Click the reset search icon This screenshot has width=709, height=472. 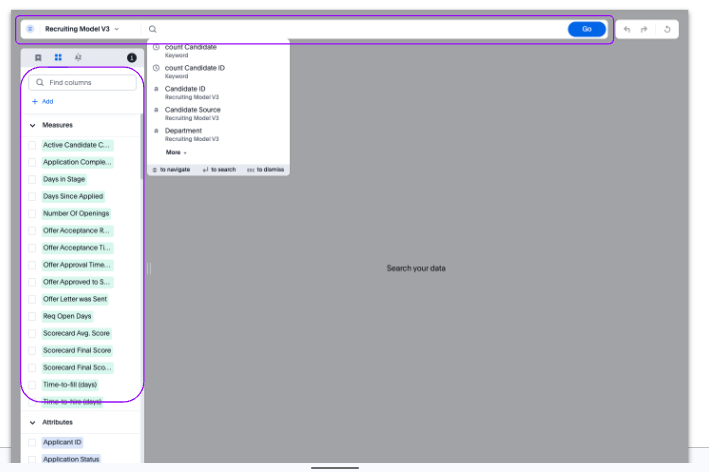pyautogui.click(x=667, y=29)
